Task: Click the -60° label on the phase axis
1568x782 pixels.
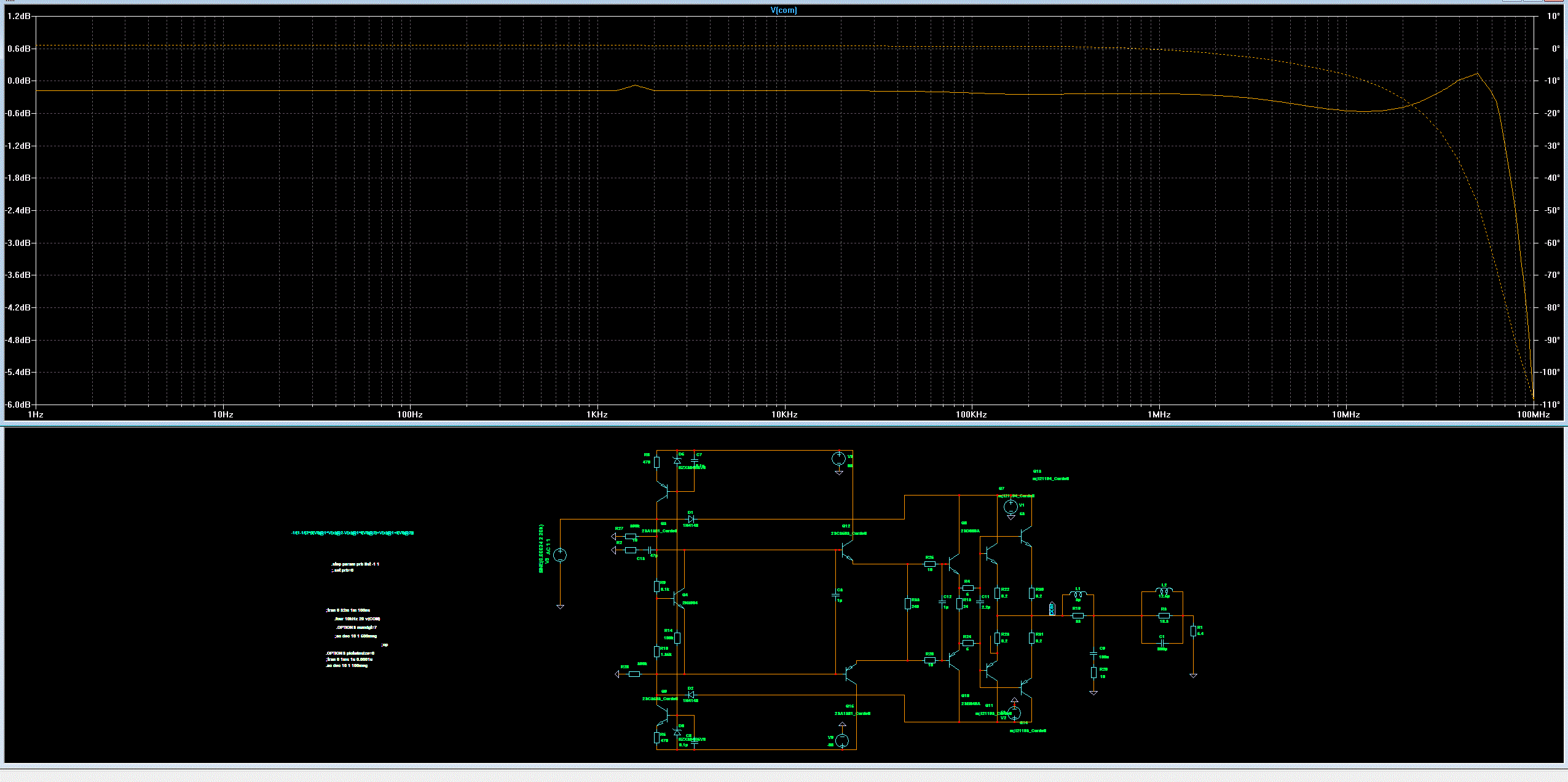Action: click(x=1551, y=243)
